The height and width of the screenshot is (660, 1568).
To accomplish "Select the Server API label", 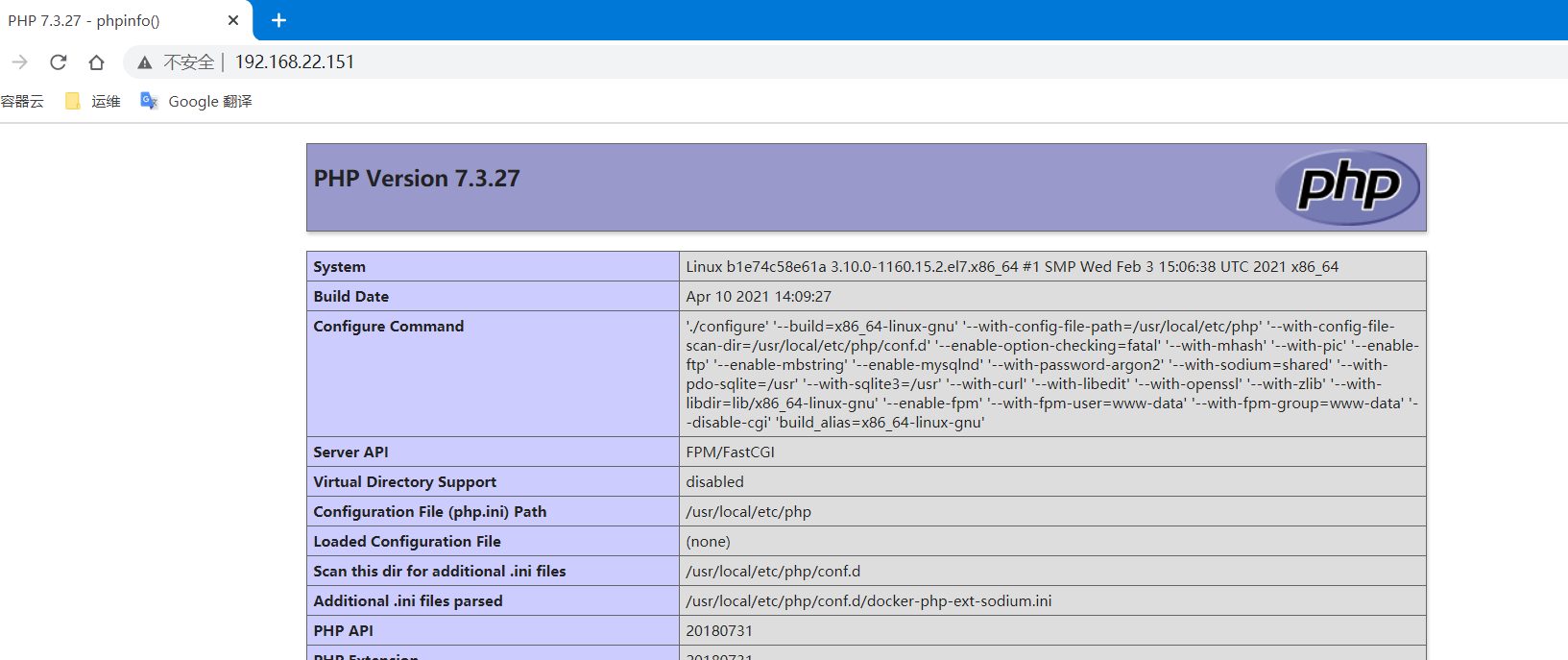I will coord(351,452).
